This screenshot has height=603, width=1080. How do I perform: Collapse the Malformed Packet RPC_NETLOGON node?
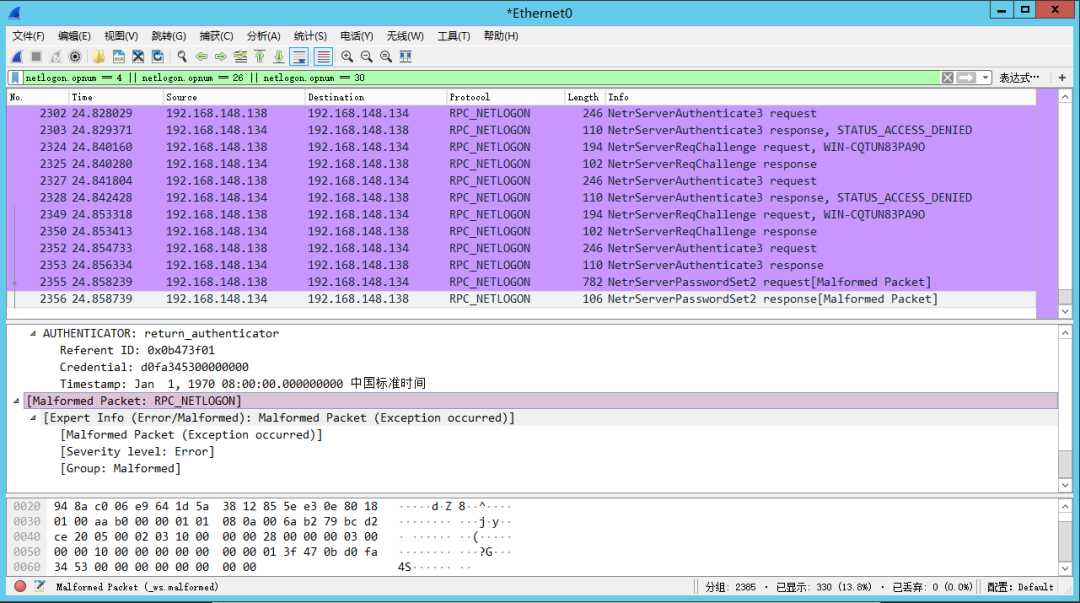[x=17, y=400]
